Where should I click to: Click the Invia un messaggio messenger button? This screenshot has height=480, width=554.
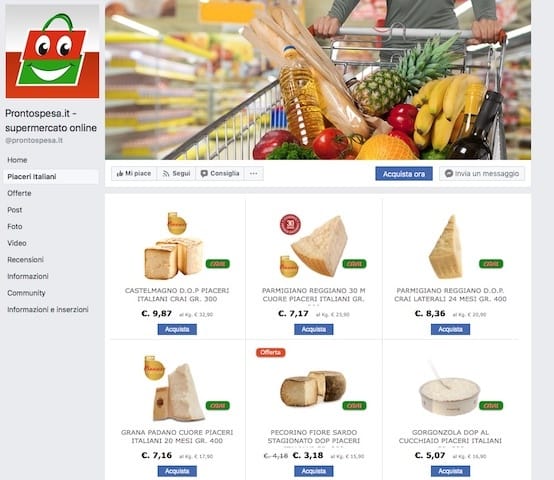[482, 174]
